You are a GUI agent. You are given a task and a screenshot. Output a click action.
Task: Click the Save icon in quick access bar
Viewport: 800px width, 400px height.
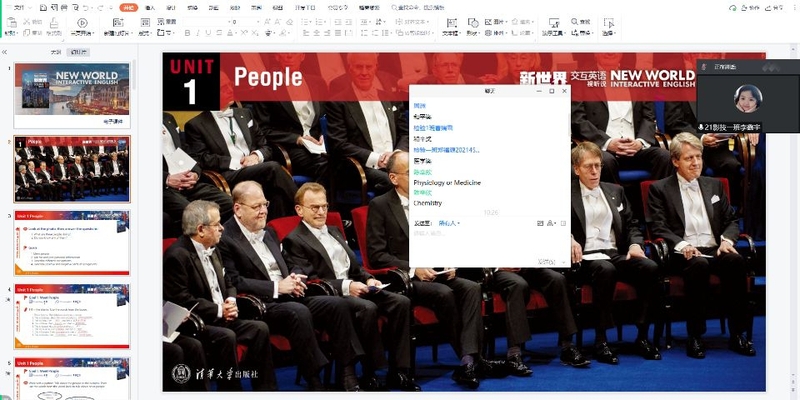[x=43, y=8]
